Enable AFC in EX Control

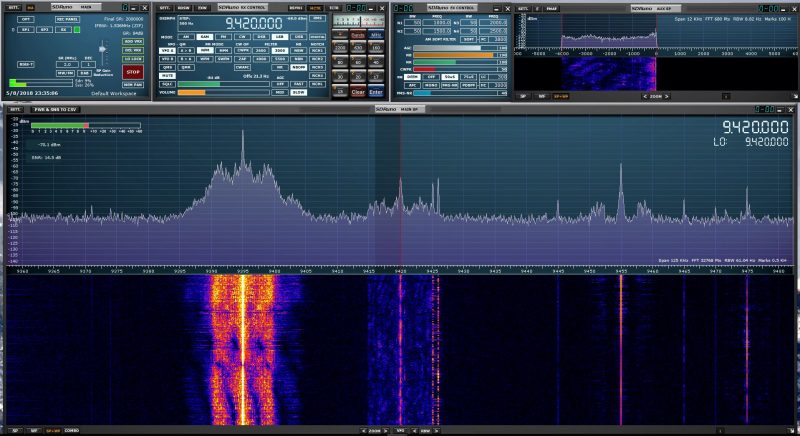coord(413,85)
